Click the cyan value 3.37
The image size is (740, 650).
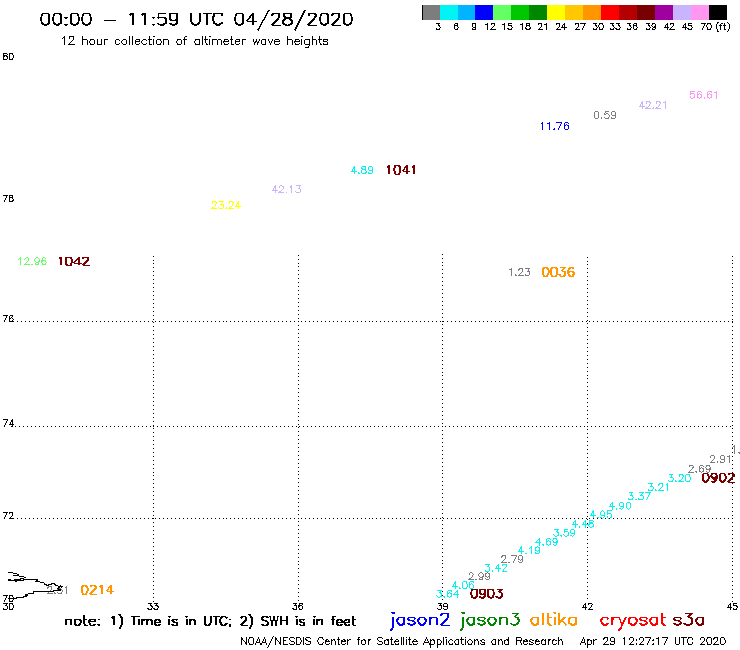639,496
